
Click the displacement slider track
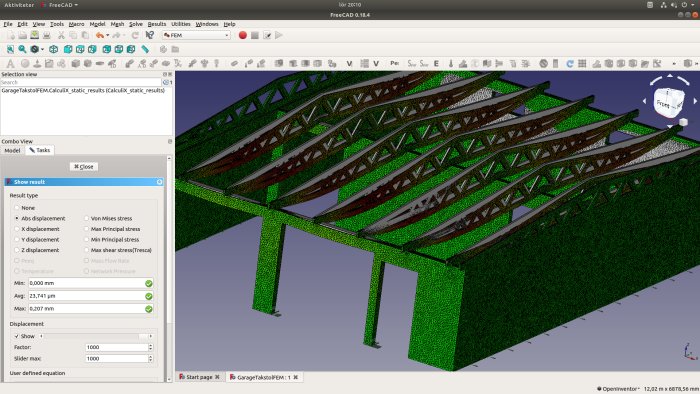(96, 336)
